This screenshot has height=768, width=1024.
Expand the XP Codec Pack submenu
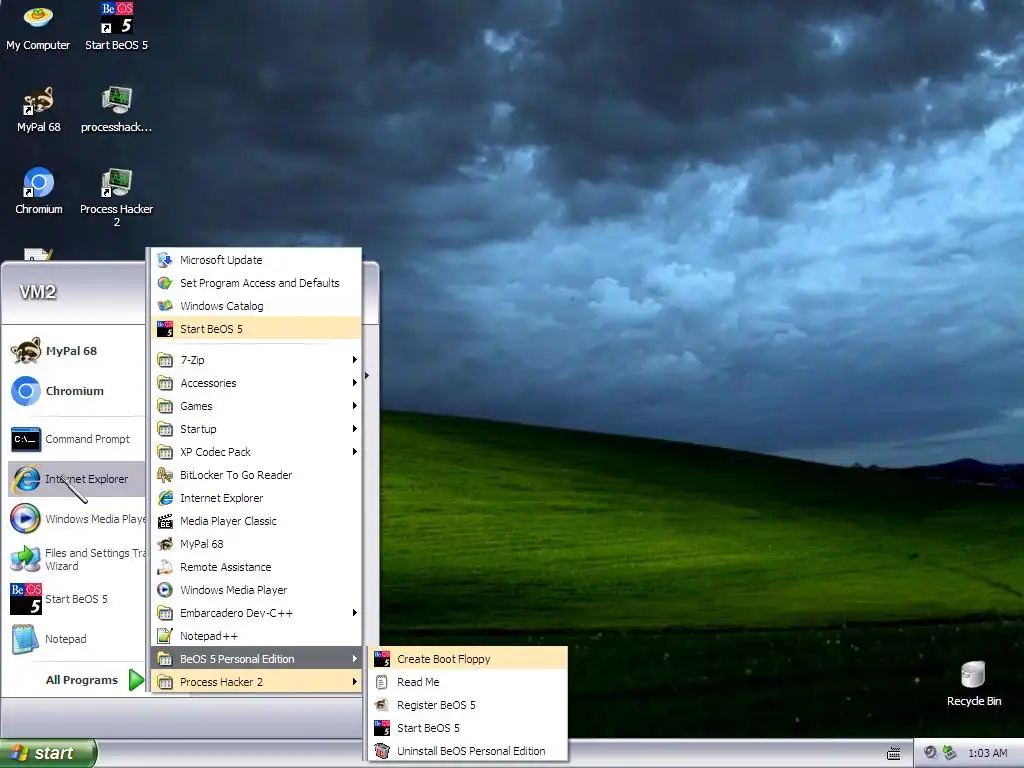click(257, 451)
